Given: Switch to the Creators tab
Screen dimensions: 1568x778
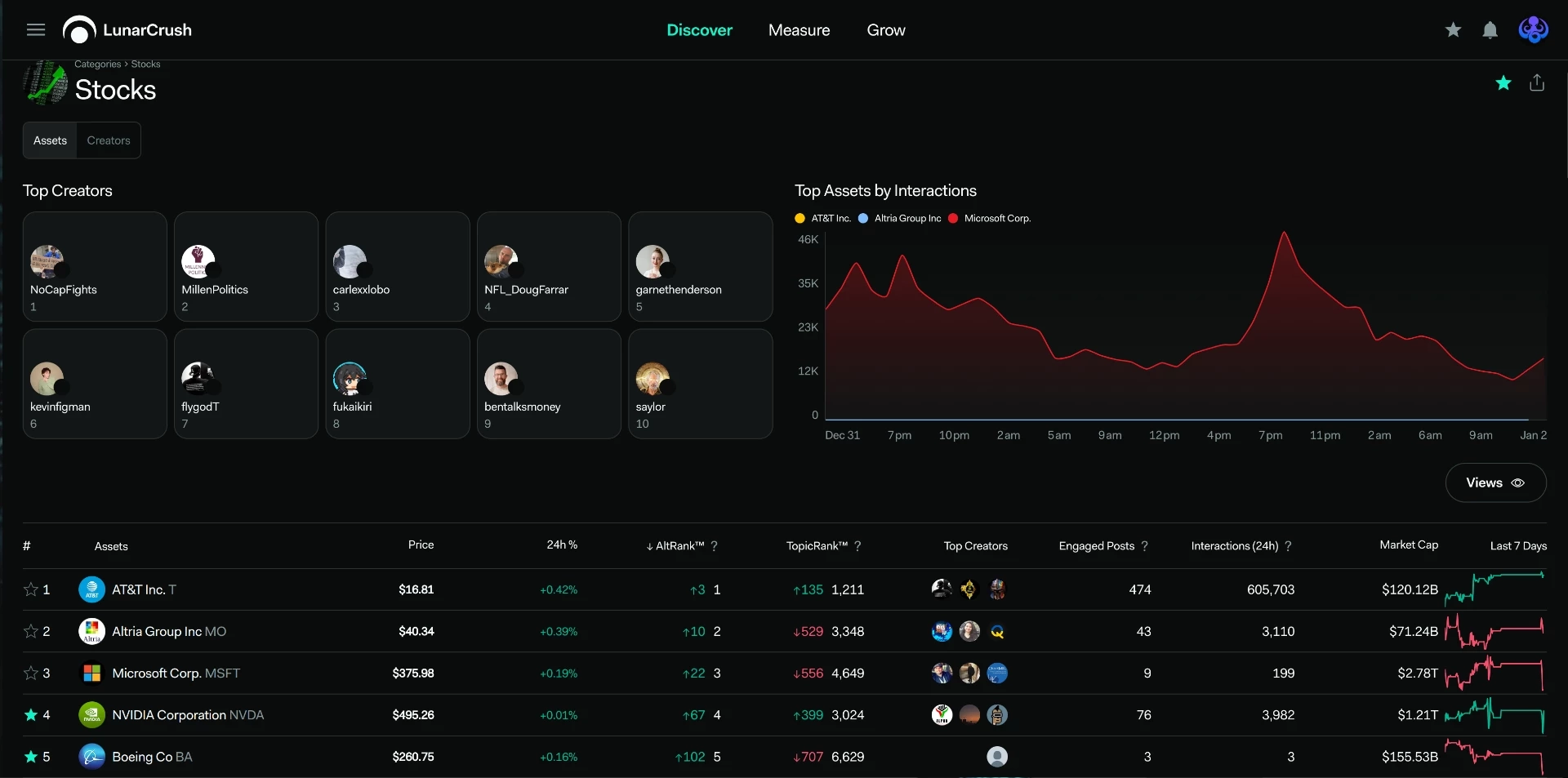Looking at the screenshot, I should coord(109,140).
